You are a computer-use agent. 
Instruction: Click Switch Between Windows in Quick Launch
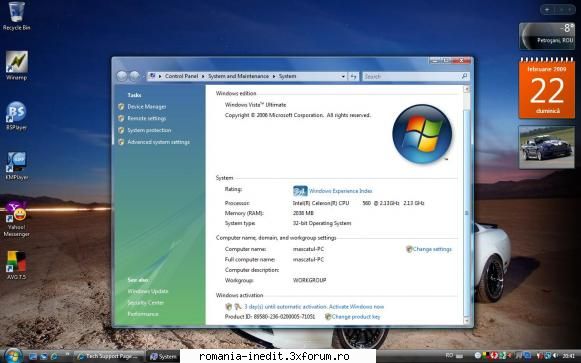coord(43,356)
